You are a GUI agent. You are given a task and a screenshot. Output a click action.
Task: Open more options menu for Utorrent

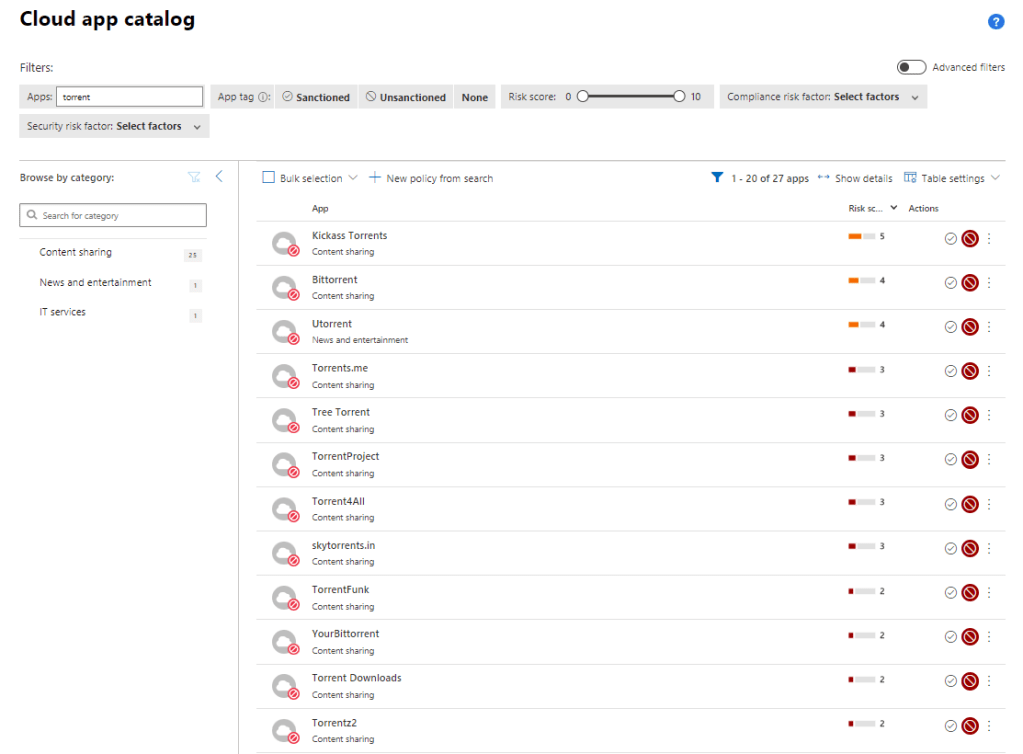989,327
